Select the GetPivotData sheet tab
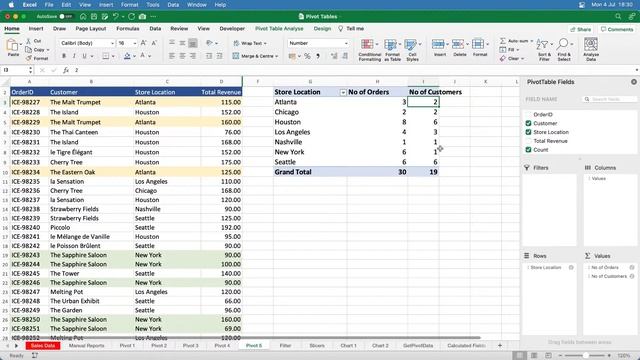 tap(418, 345)
